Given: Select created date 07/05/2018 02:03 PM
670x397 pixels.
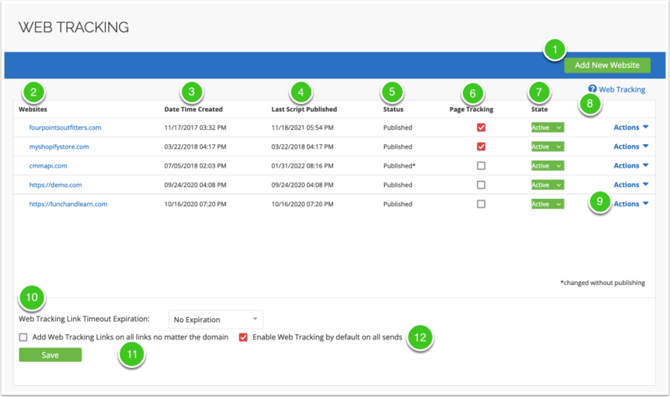Looking at the screenshot, I should pyautogui.click(x=195, y=166).
